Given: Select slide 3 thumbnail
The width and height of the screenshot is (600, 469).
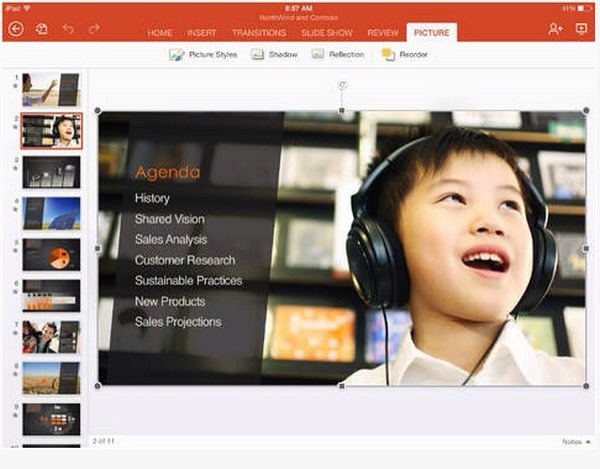Looking at the screenshot, I should [51, 172].
